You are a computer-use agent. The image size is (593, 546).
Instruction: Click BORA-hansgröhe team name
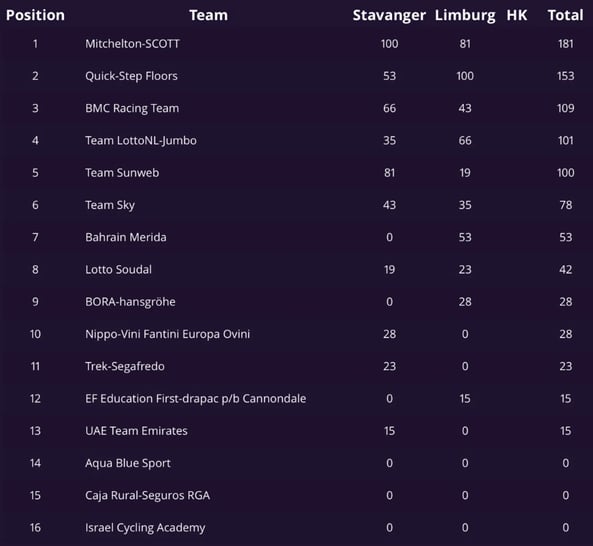130,302
